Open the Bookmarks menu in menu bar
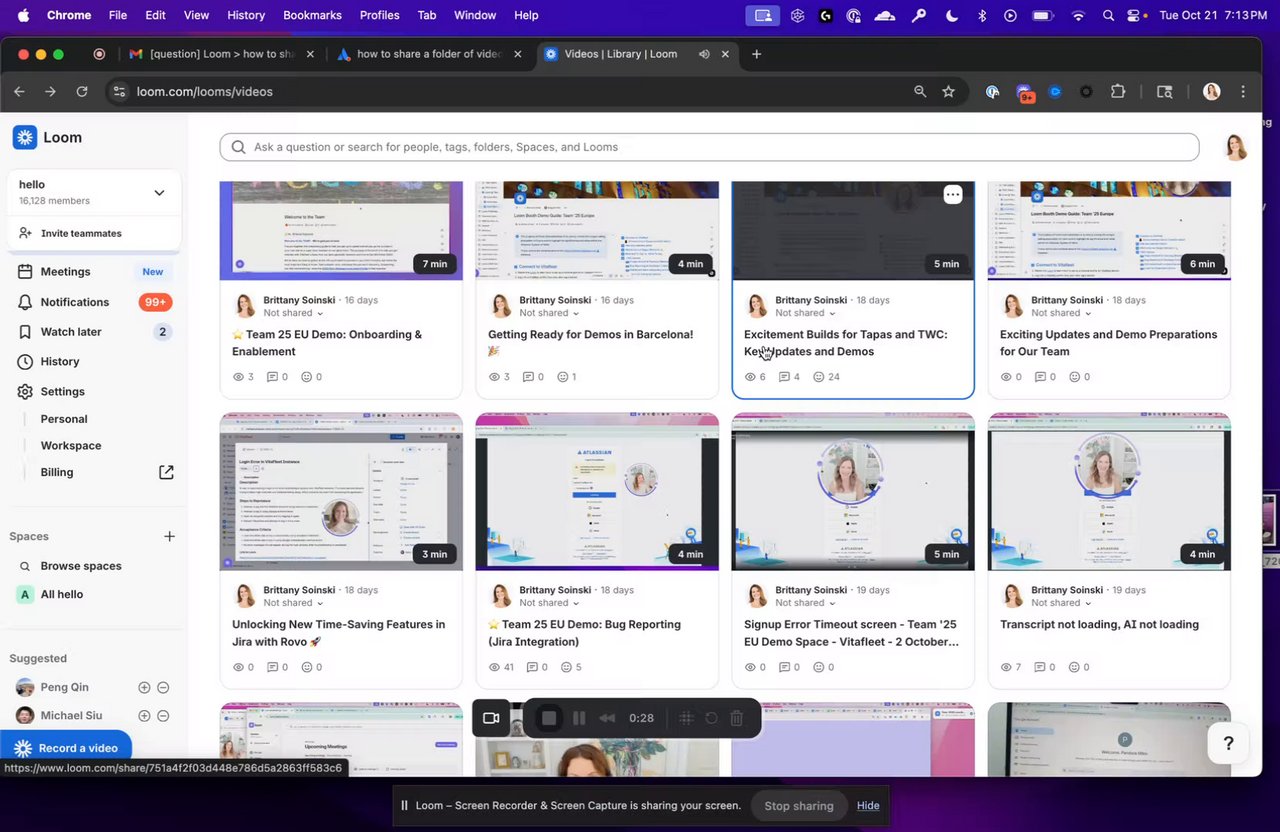The width and height of the screenshot is (1280, 832). (x=312, y=15)
